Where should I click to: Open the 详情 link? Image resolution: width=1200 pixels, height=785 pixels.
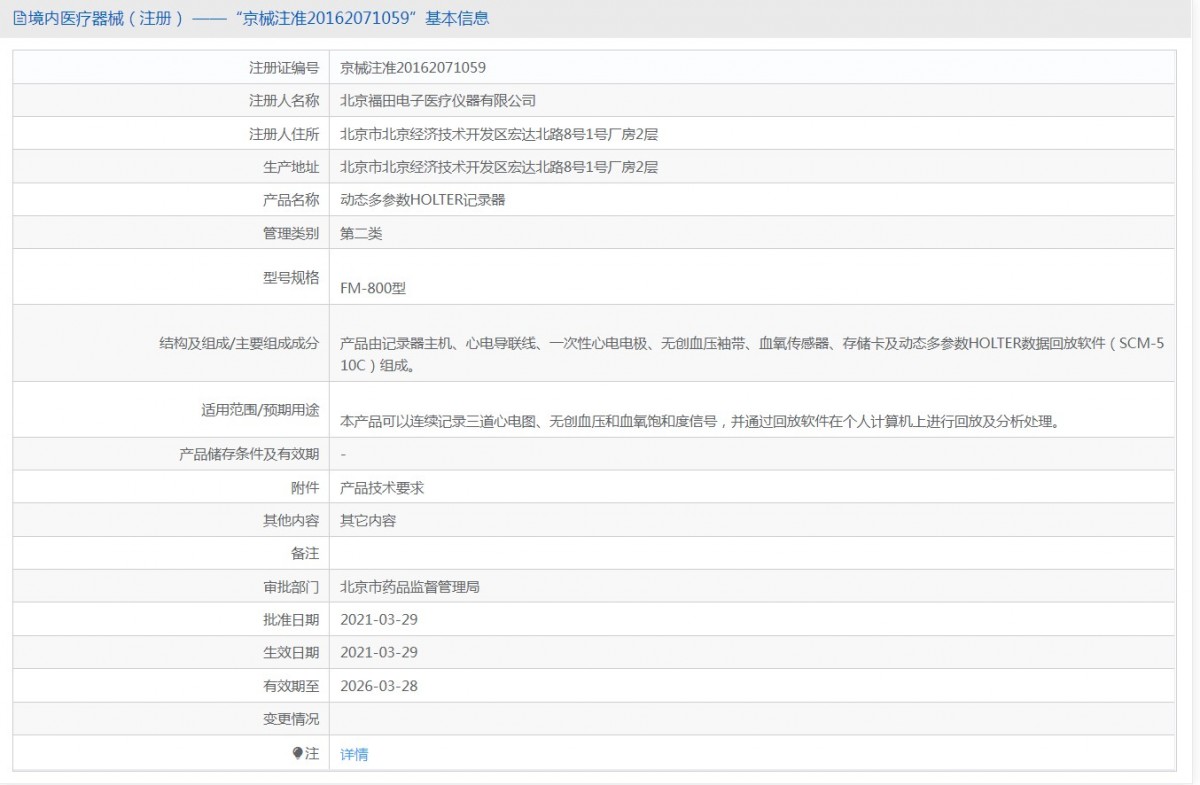[354, 754]
